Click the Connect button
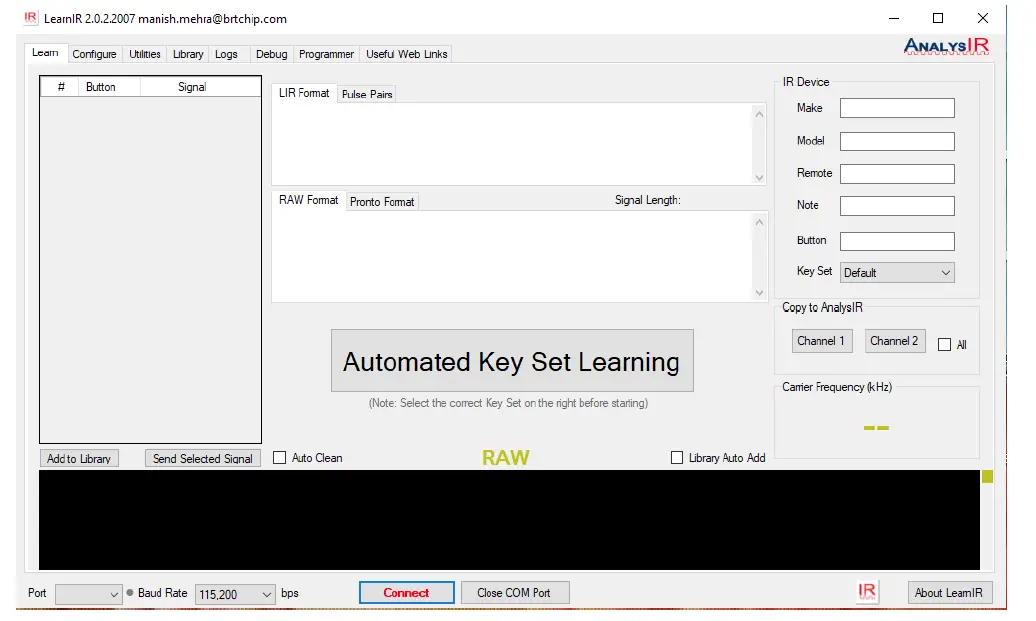 click(406, 592)
